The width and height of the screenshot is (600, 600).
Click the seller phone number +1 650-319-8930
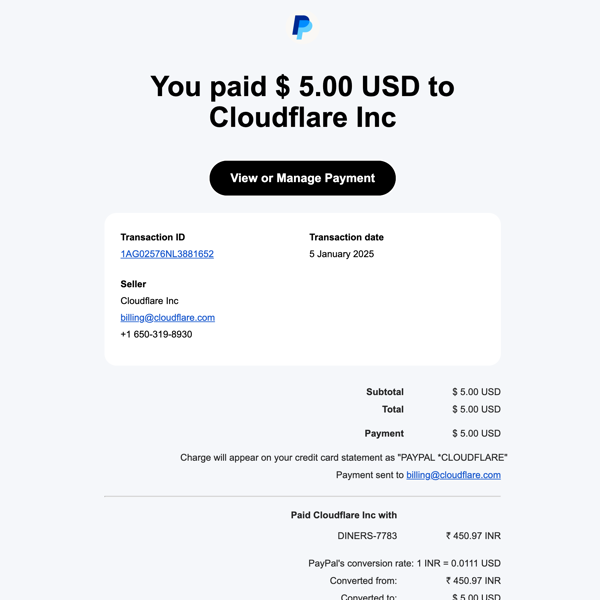tap(156, 334)
